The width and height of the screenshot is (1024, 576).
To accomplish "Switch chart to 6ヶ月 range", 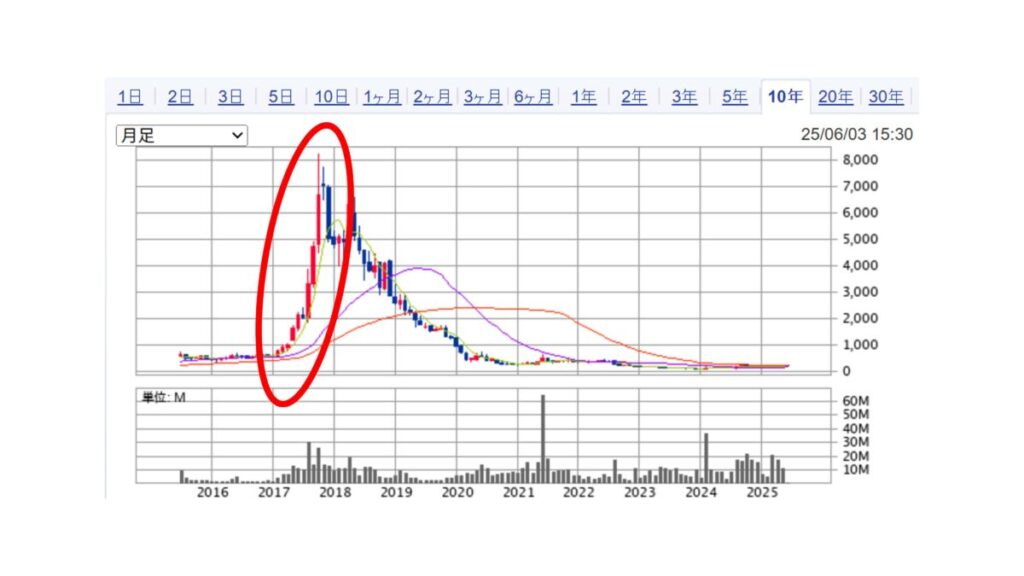I will pos(533,97).
